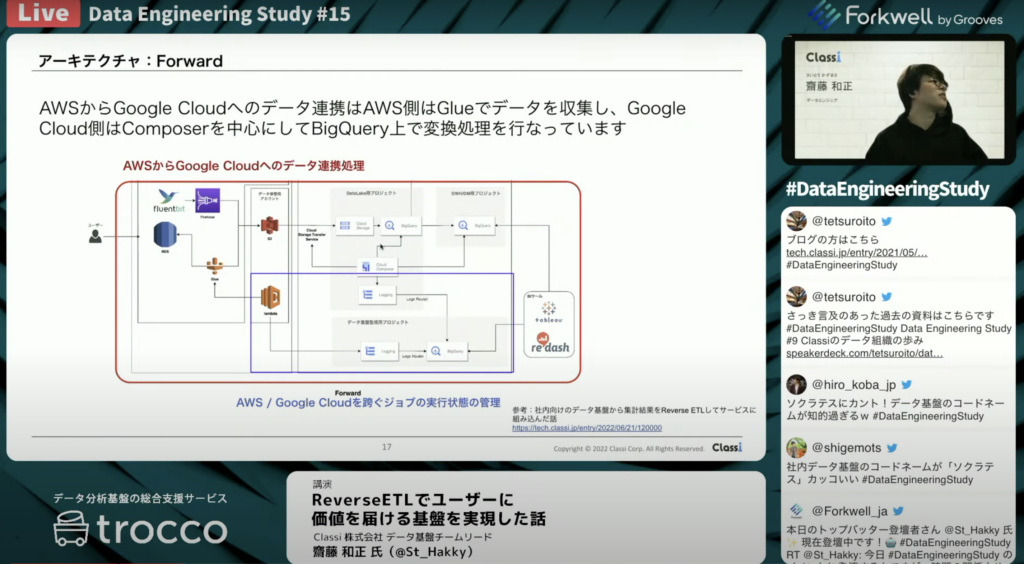Click the @shigemots profile avatar
The image size is (1024, 564).
(796, 448)
